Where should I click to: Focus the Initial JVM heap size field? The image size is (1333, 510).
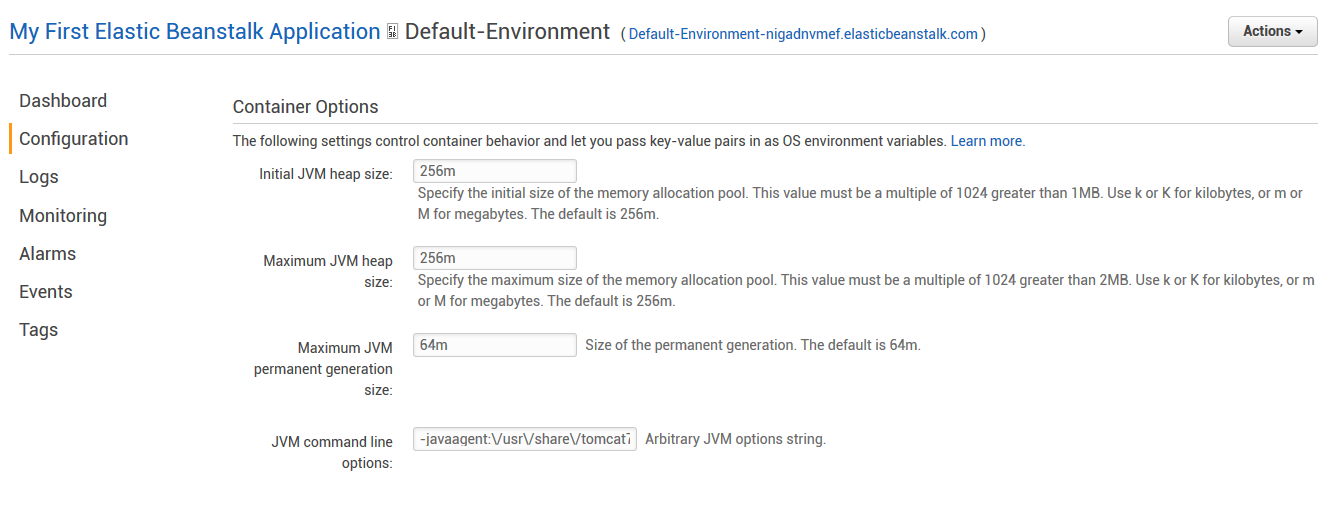(x=495, y=171)
